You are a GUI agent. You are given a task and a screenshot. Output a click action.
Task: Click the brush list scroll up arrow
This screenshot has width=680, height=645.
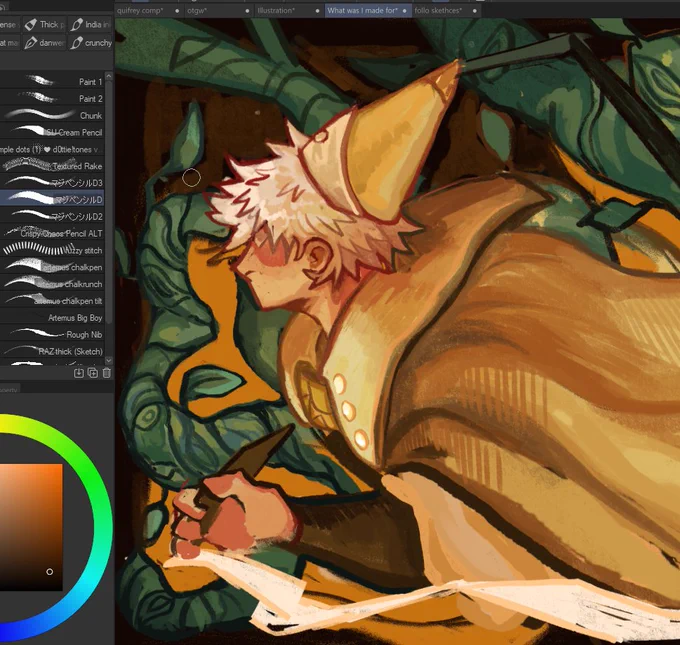109,76
